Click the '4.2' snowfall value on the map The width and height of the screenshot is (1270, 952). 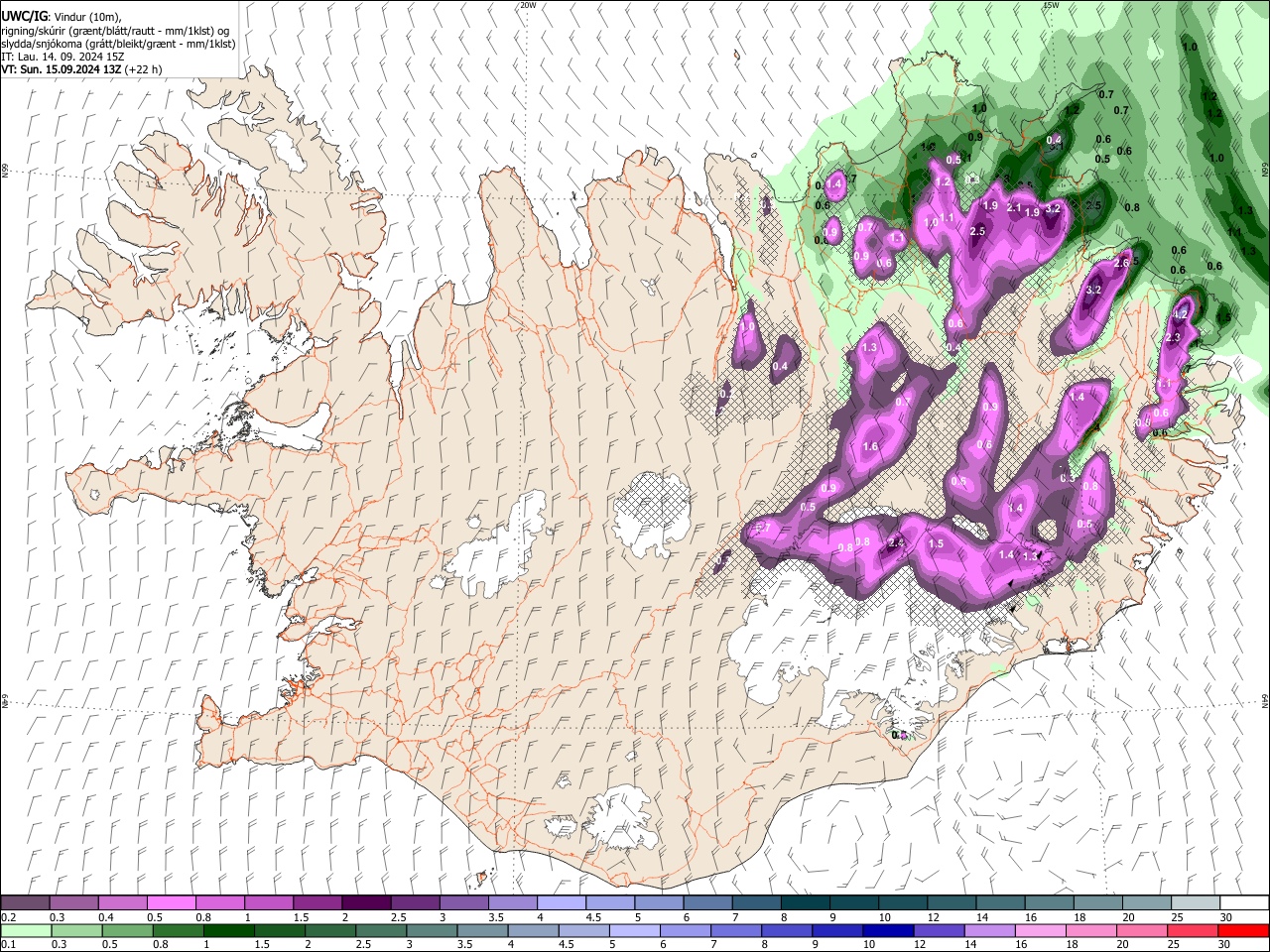pyautogui.click(x=1181, y=313)
